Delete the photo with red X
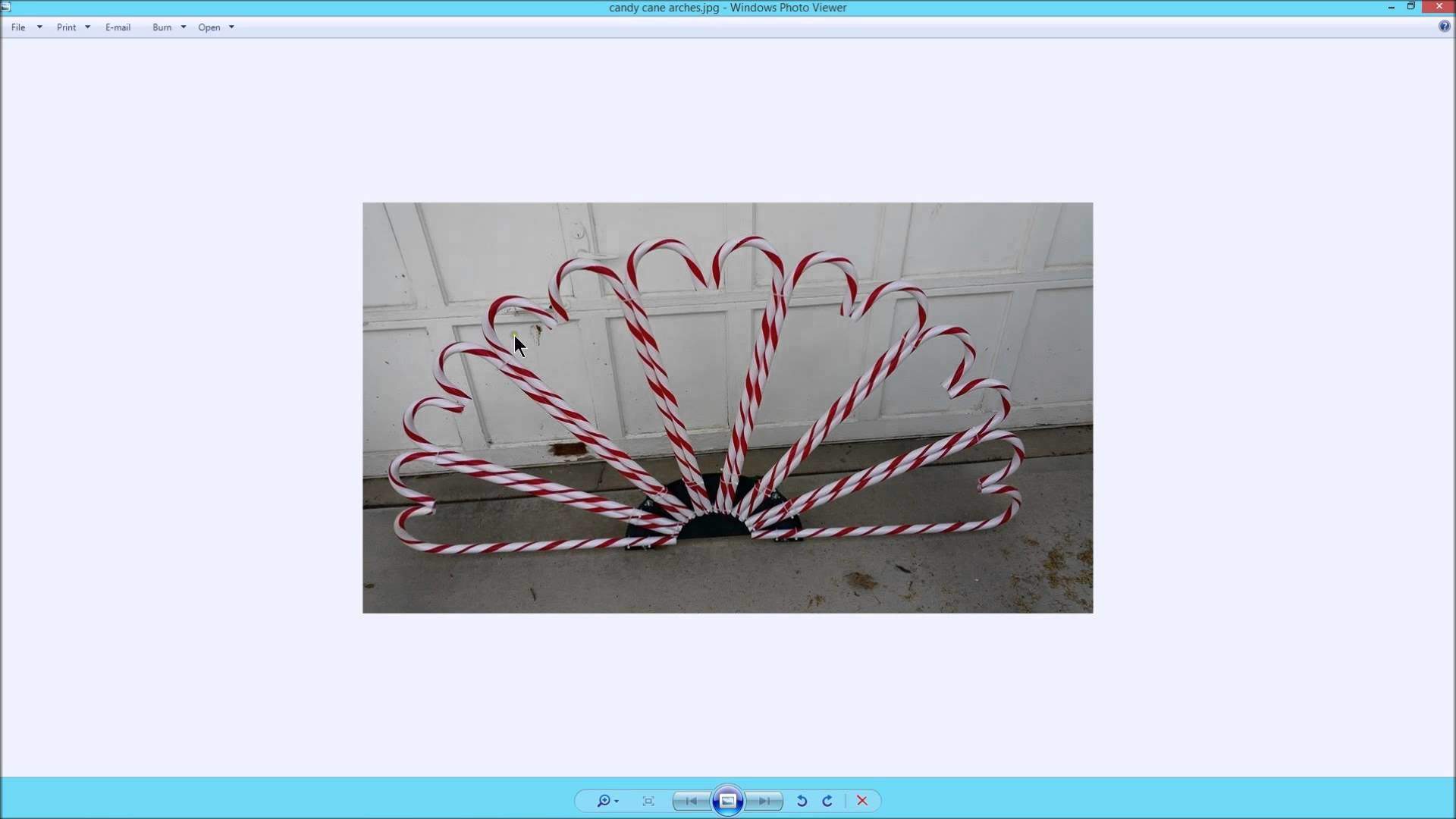Screen dimensions: 1456x819 [x=862, y=801]
